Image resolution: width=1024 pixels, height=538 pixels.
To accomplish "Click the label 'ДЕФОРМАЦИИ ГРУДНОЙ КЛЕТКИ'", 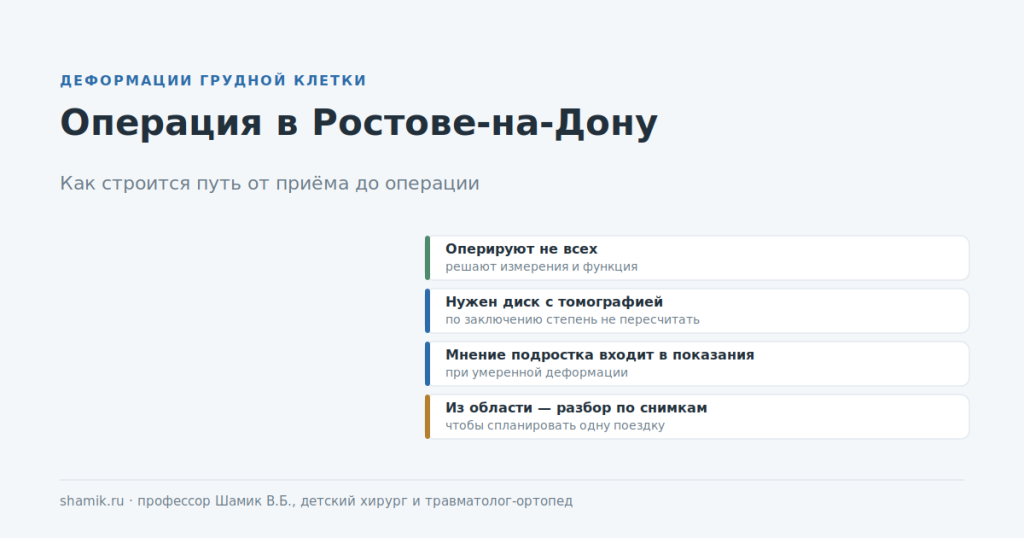I will coord(213,80).
